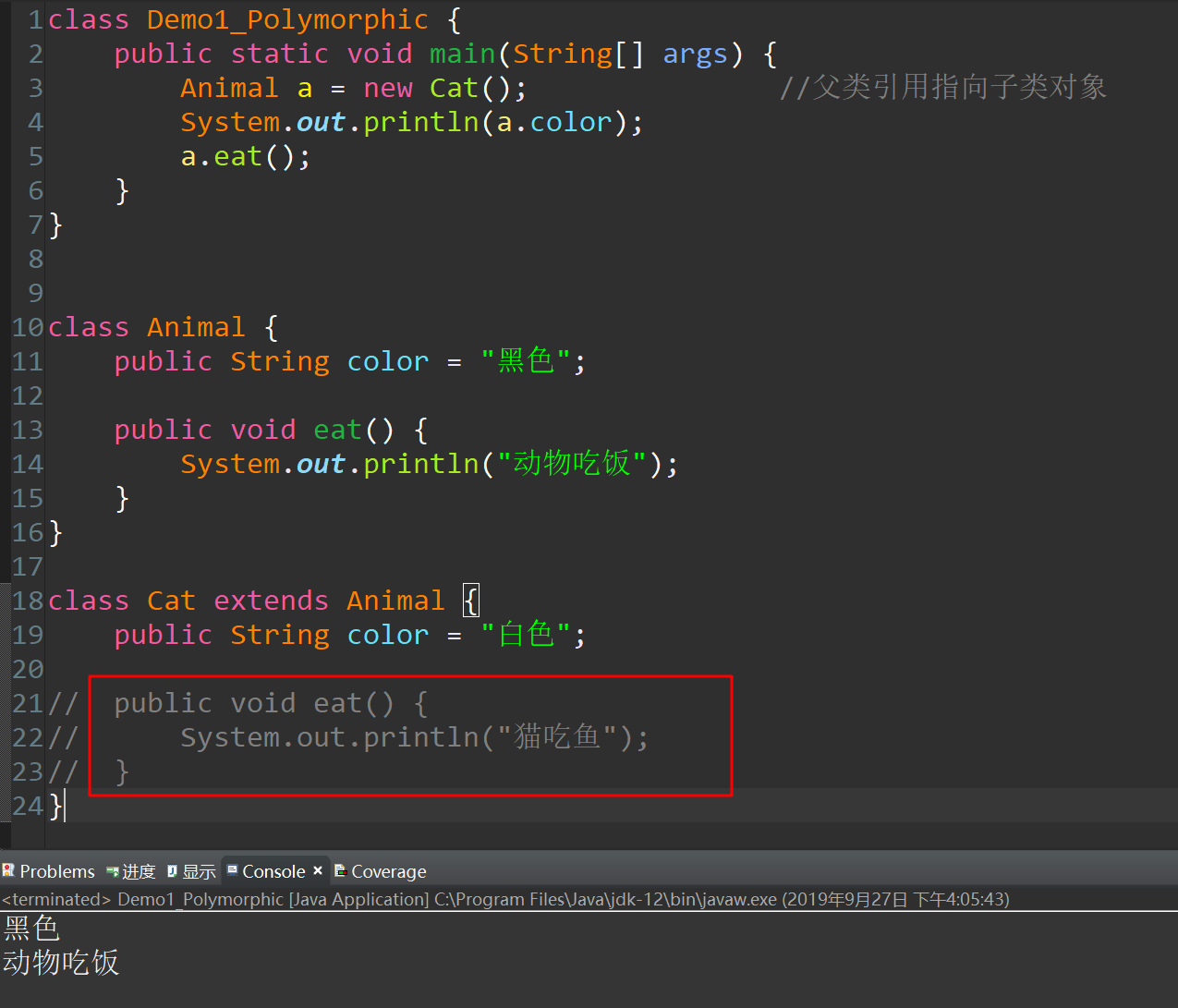1178x1008 pixels.
Task: Click italic 'out' on line 14
Action: coord(321,464)
